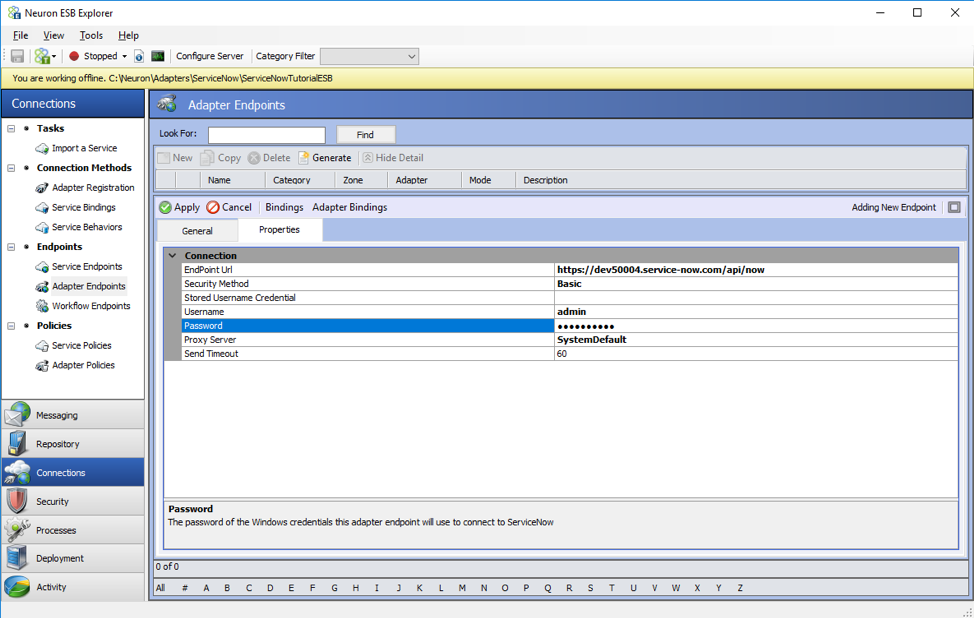
Task: Click the EndPoint Url value field
Action: pyautogui.click(x=756, y=270)
